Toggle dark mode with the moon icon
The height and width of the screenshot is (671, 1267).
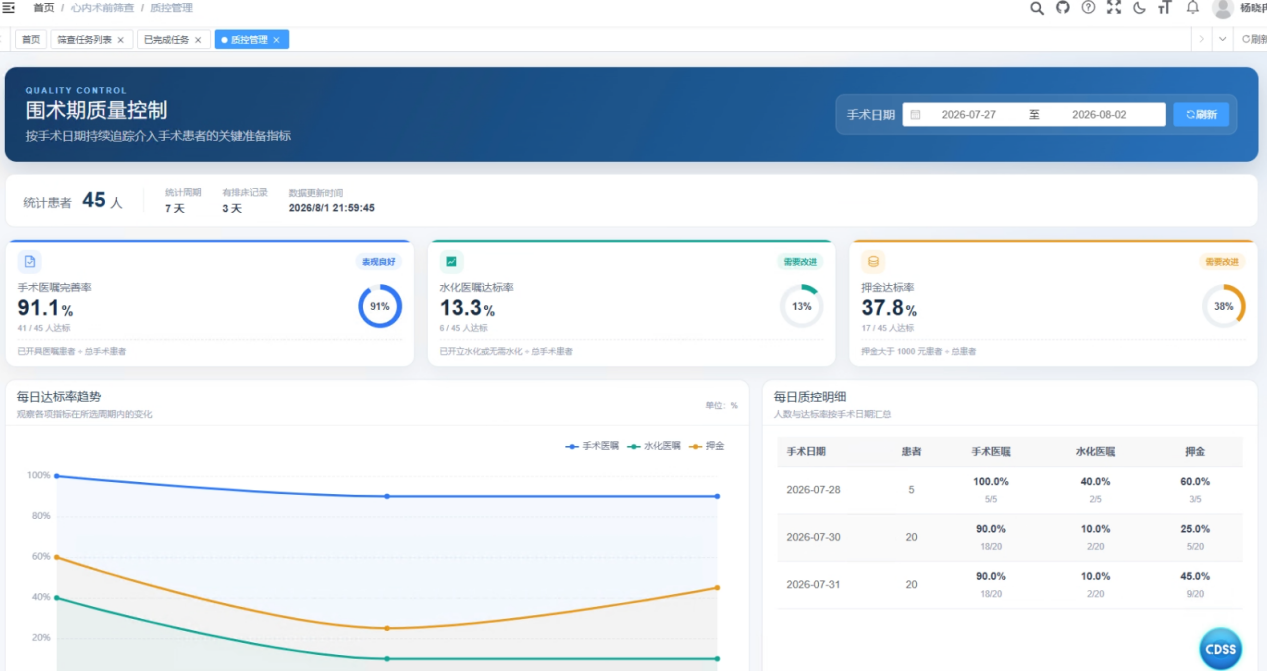(1140, 8)
